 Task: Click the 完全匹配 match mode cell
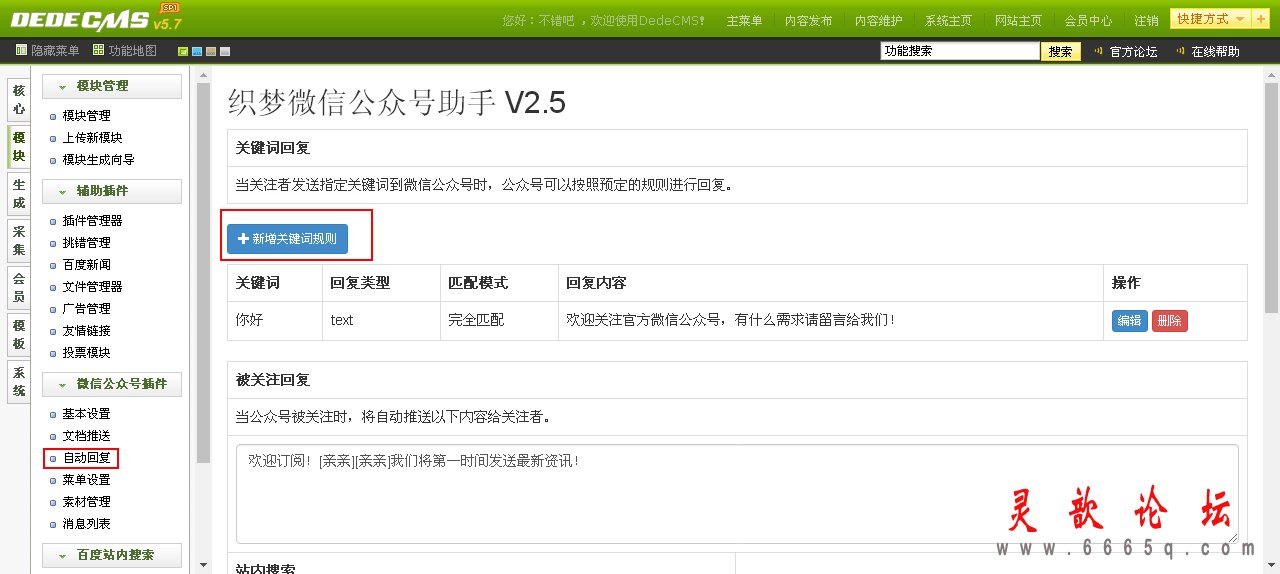point(499,321)
